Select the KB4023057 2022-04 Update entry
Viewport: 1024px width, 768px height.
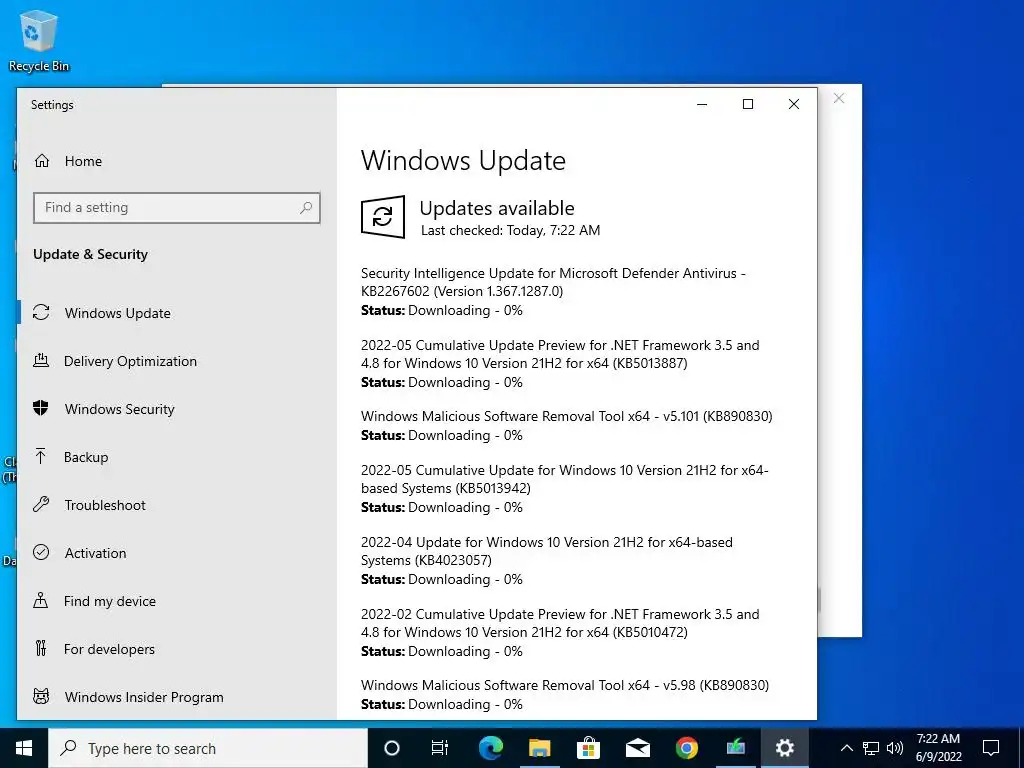click(x=547, y=560)
